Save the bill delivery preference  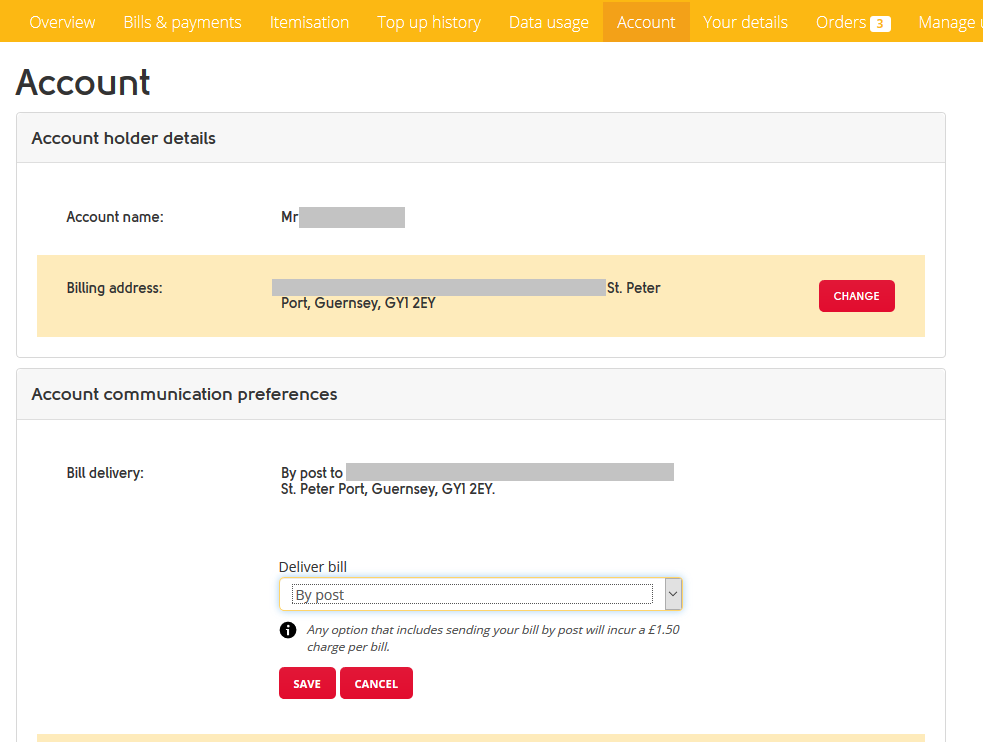307,684
